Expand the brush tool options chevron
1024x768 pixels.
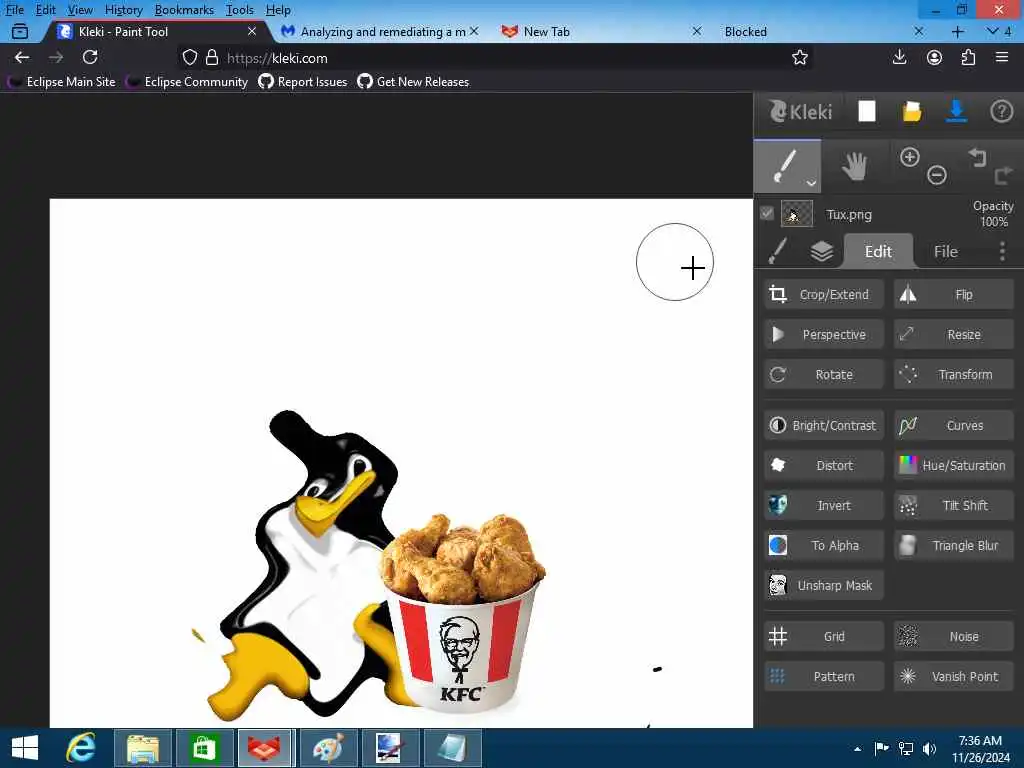click(811, 184)
